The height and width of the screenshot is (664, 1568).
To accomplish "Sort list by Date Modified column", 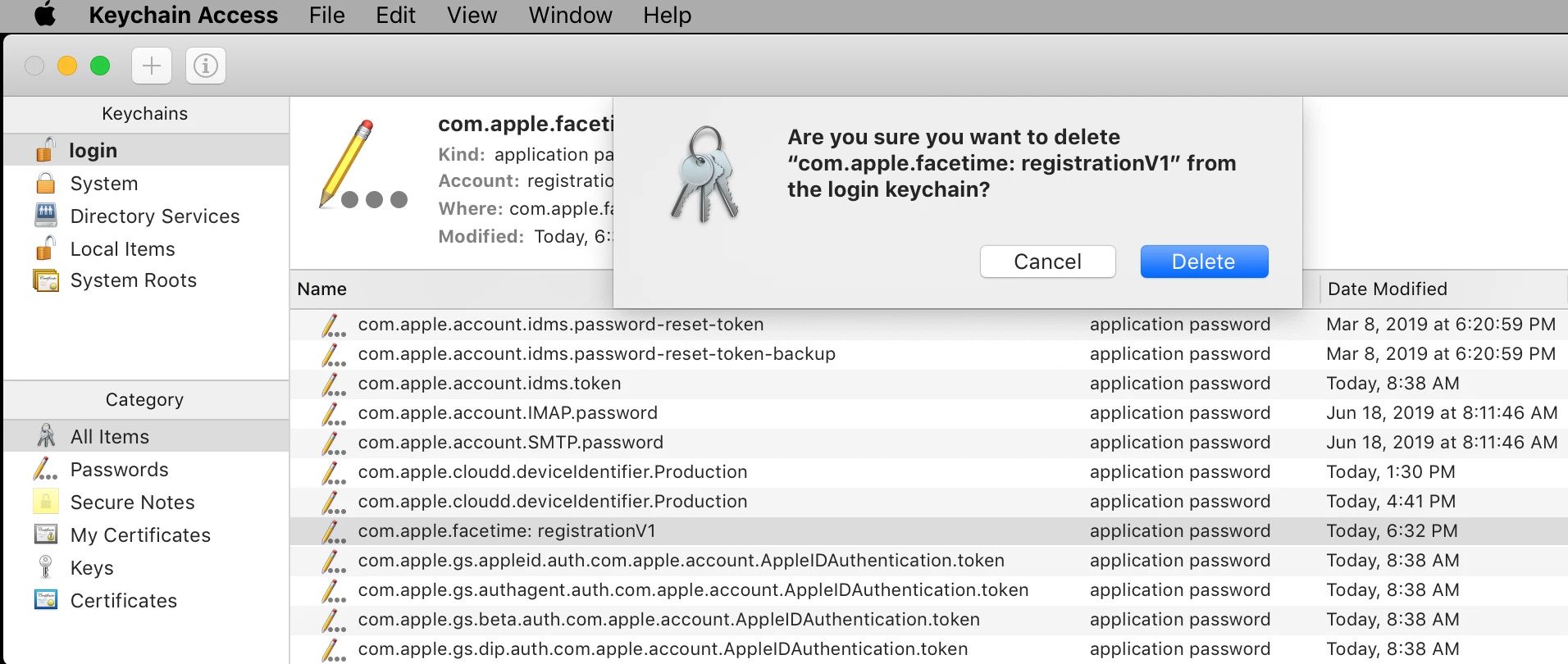I will point(1387,289).
